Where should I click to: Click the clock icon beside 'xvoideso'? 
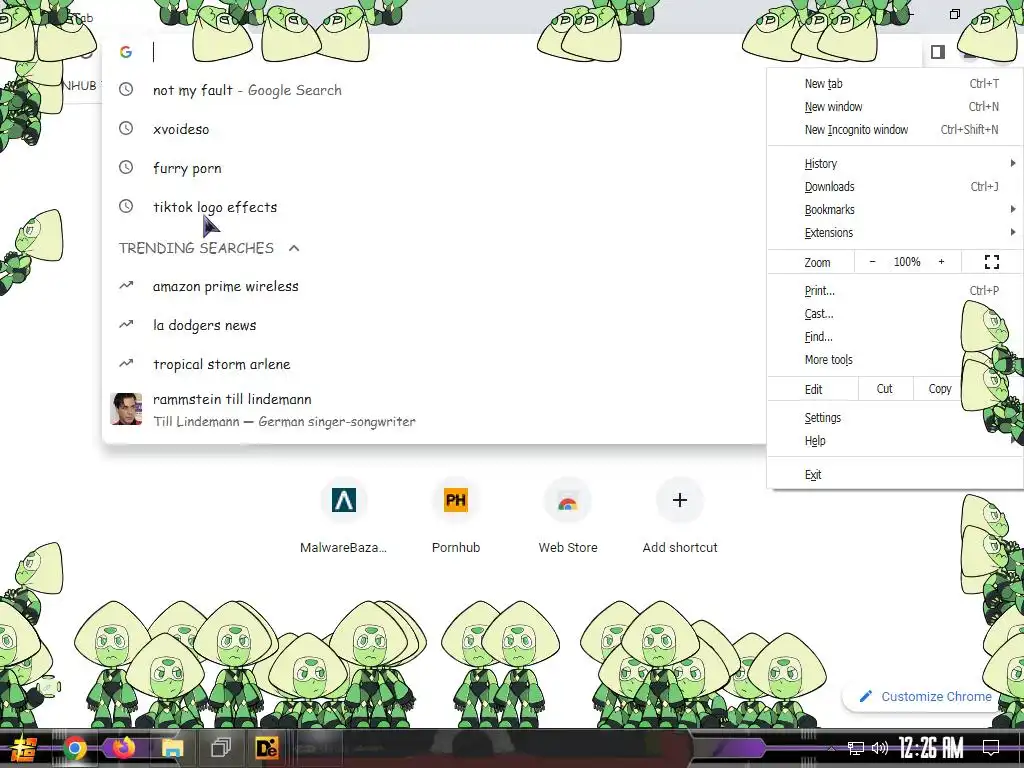pyautogui.click(x=126, y=129)
